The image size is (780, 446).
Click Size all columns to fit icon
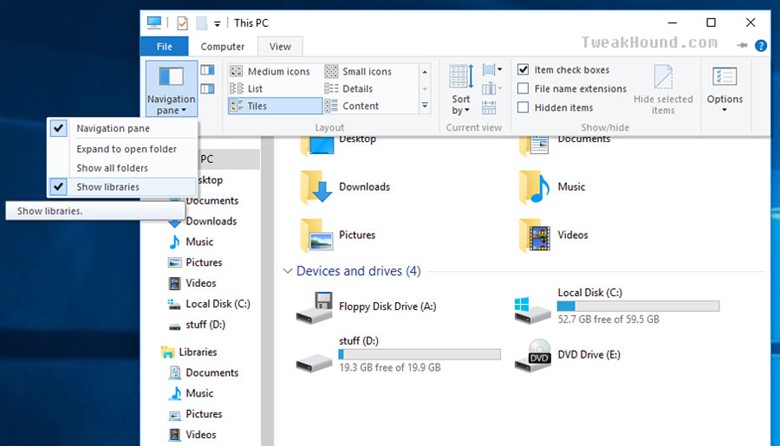pos(489,107)
